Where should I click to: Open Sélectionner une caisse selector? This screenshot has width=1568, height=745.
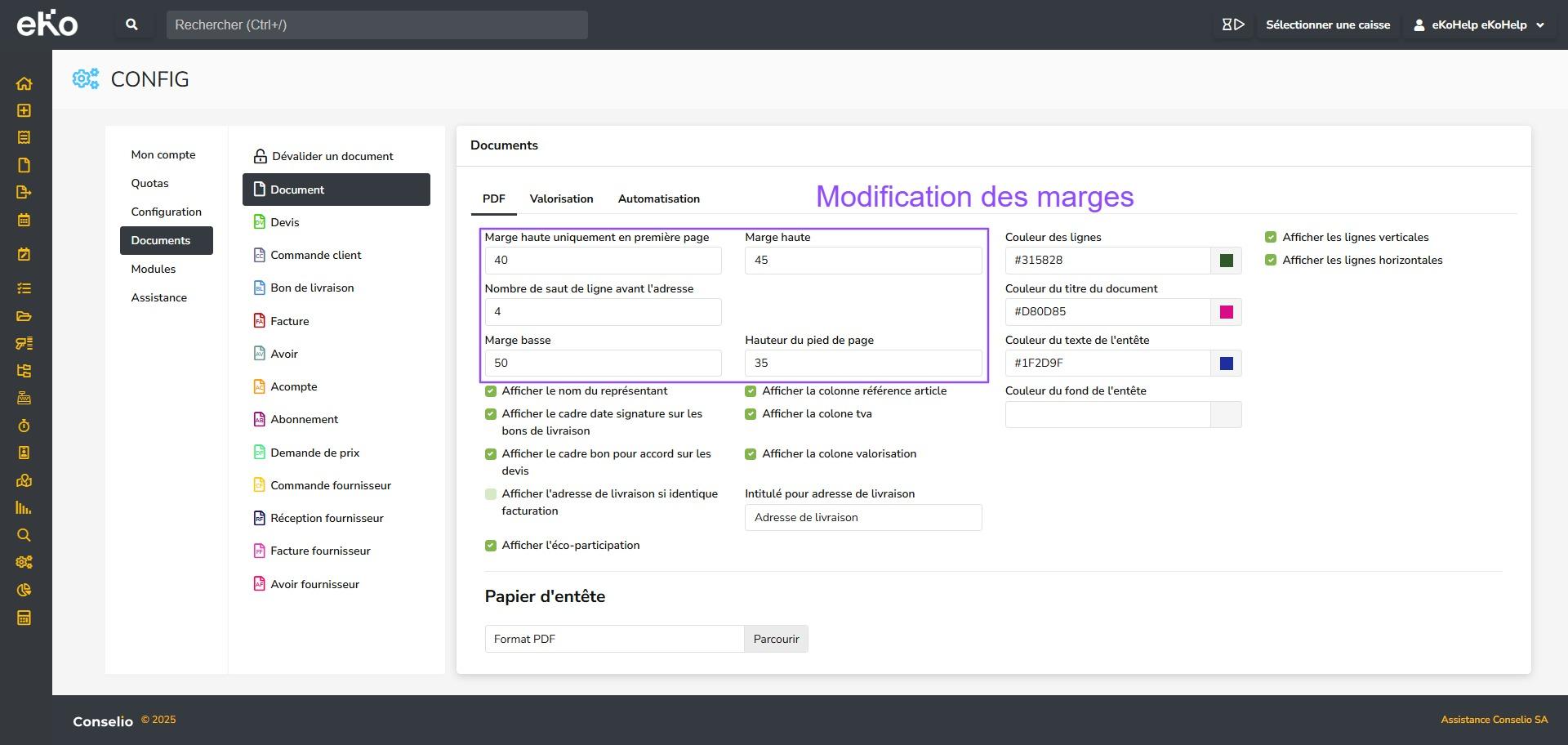pos(1327,25)
